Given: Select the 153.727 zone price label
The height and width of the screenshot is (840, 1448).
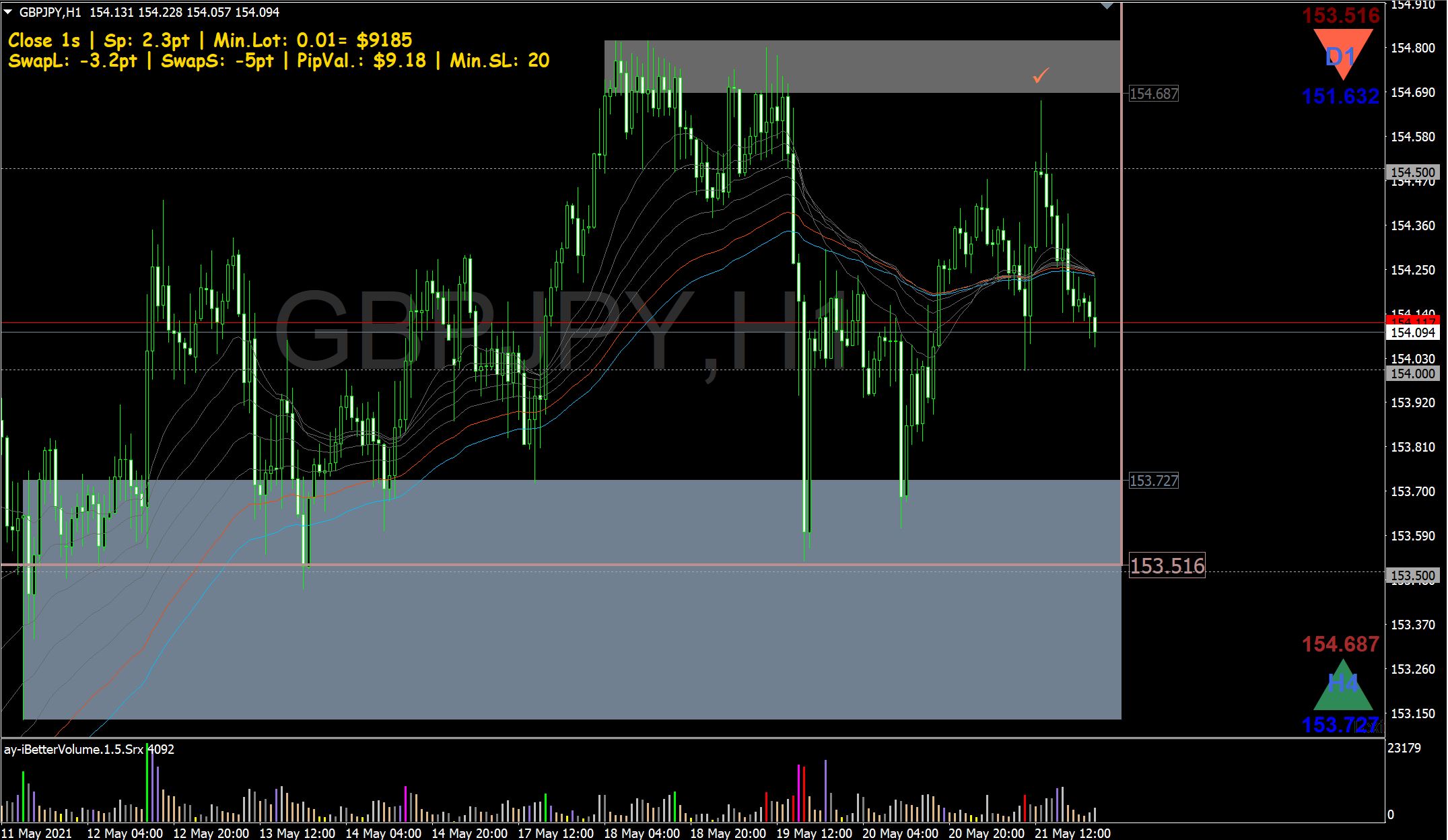Looking at the screenshot, I should (1153, 481).
